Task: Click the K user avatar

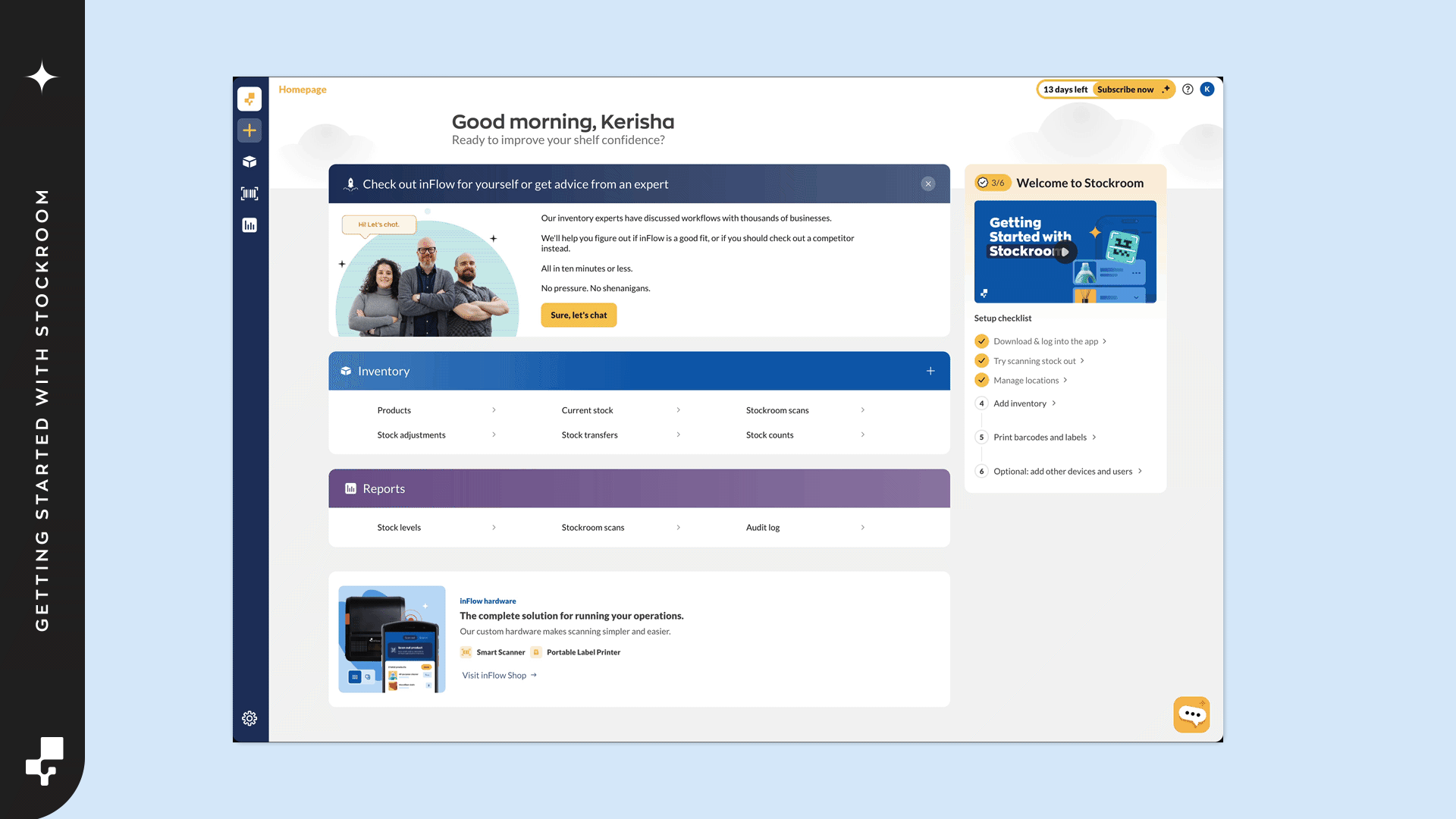Action: 1207,89
